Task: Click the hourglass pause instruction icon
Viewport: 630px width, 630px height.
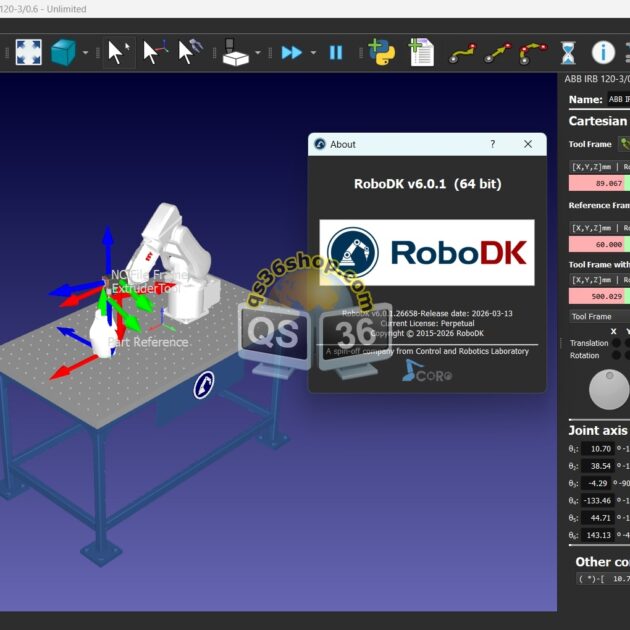Action: (568, 52)
